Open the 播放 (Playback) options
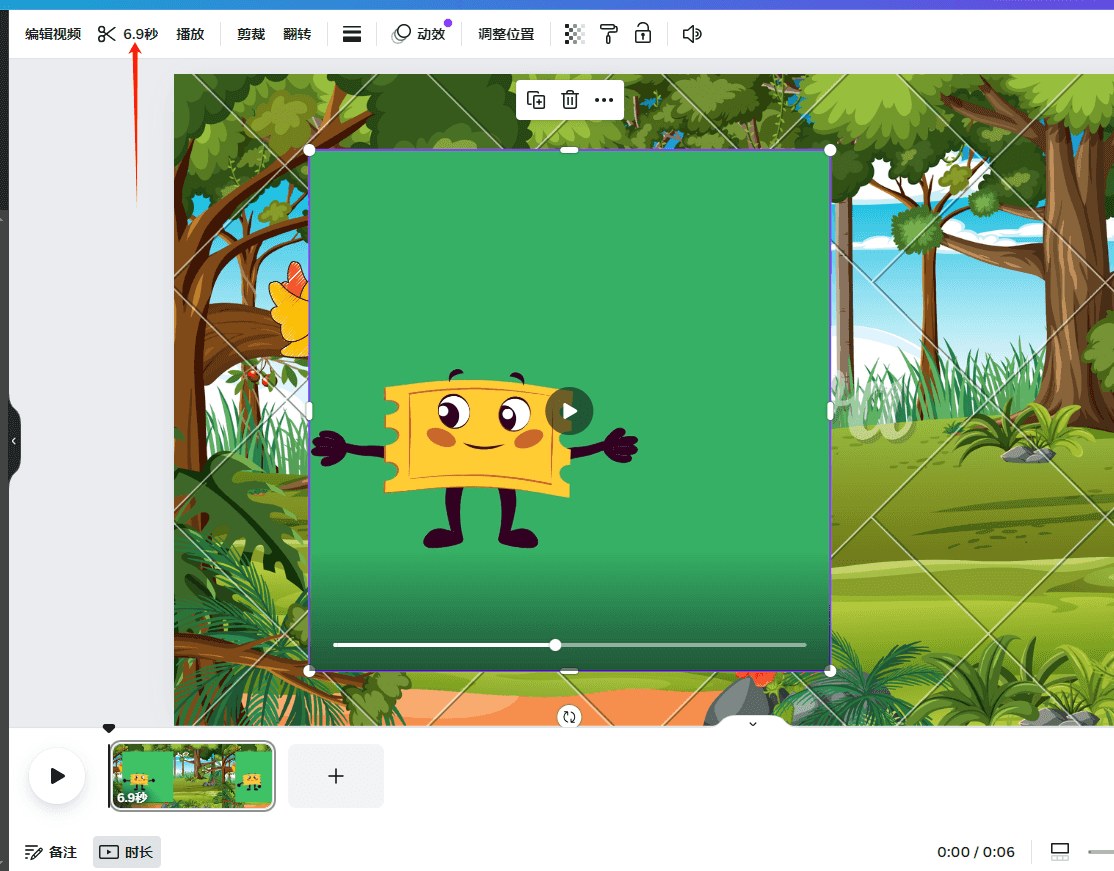The width and height of the screenshot is (1114, 871). 190,34
